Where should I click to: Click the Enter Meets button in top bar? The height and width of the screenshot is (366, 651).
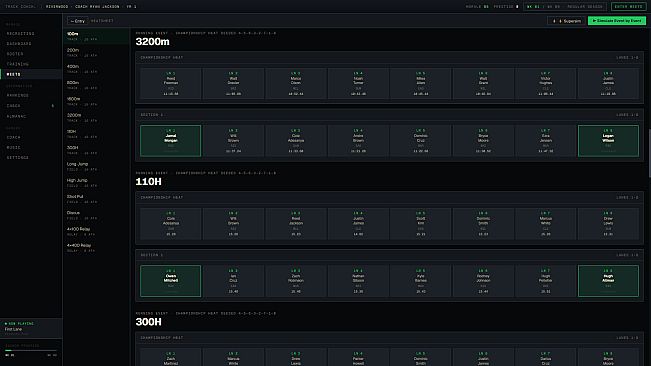click(628, 7)
